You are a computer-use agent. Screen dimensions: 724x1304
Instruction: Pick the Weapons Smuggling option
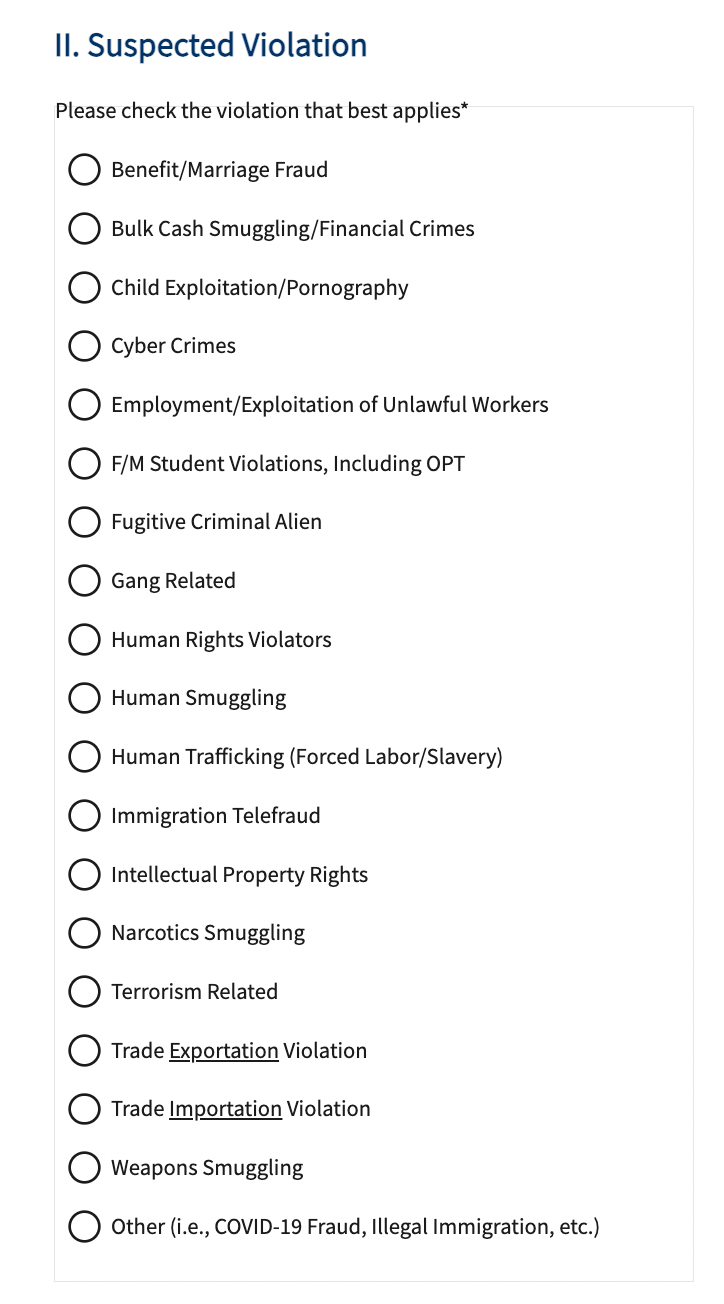tap(84, 1168)
